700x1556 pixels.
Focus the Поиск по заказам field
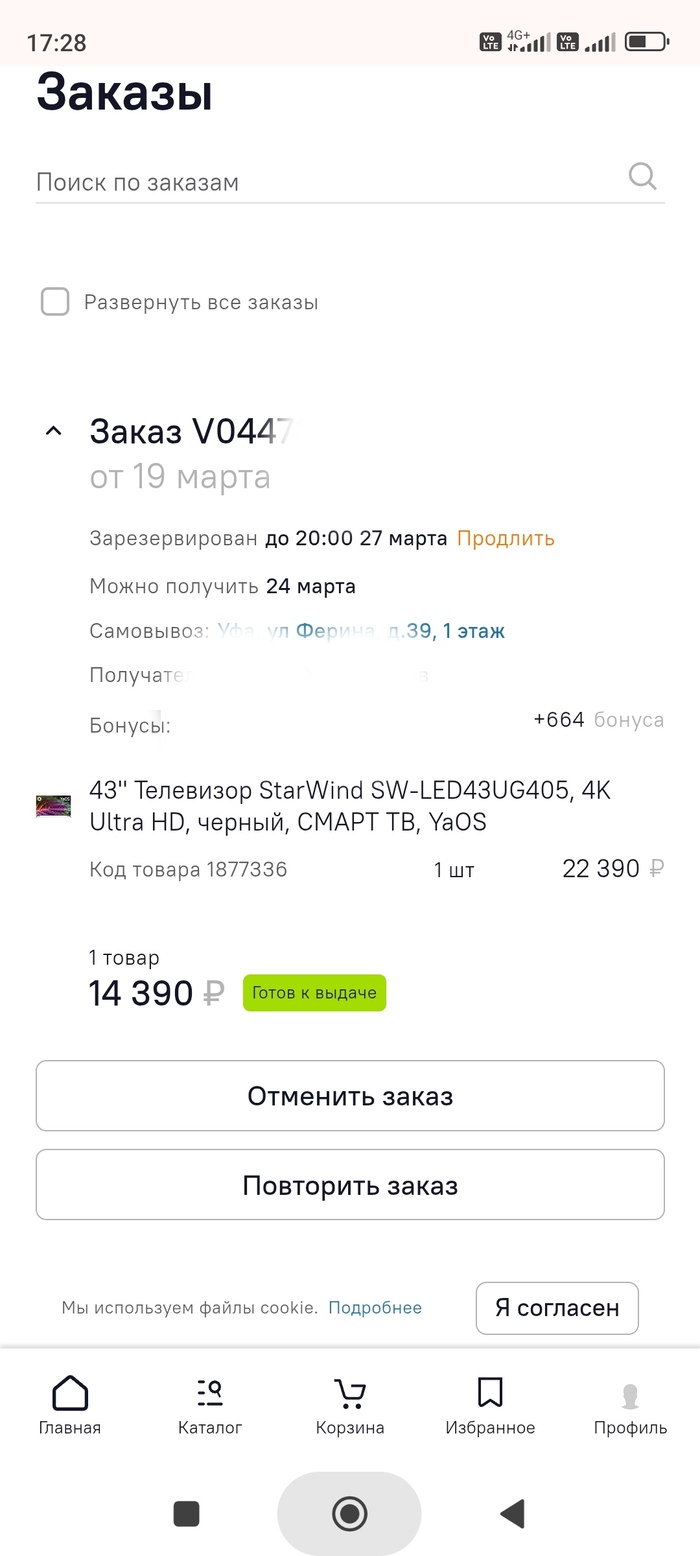[x=320, y=182]
